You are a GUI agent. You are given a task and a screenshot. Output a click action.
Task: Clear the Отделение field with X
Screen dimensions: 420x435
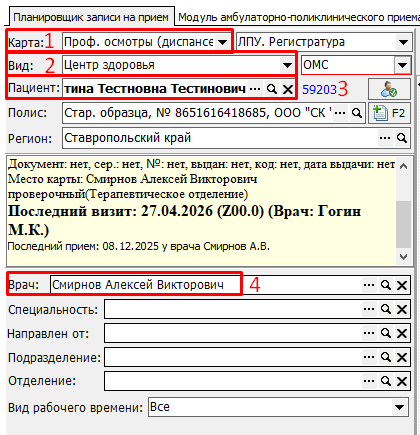pos(402,381)
